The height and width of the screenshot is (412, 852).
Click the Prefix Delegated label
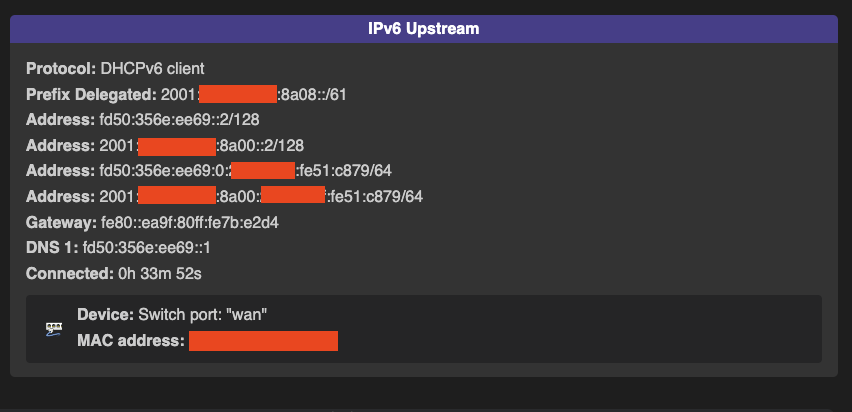pos(91,95)
